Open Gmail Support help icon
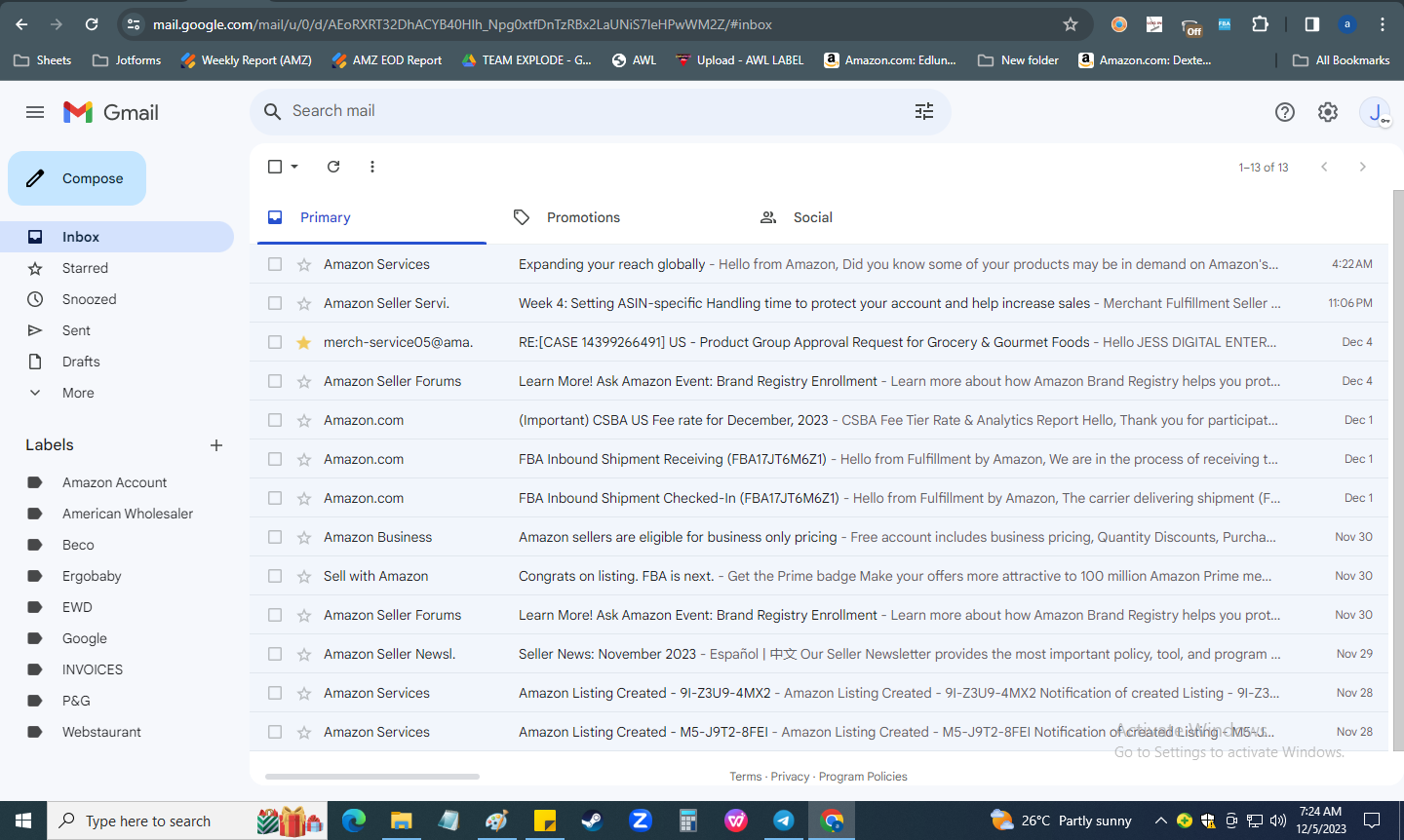 point(1285,112)
